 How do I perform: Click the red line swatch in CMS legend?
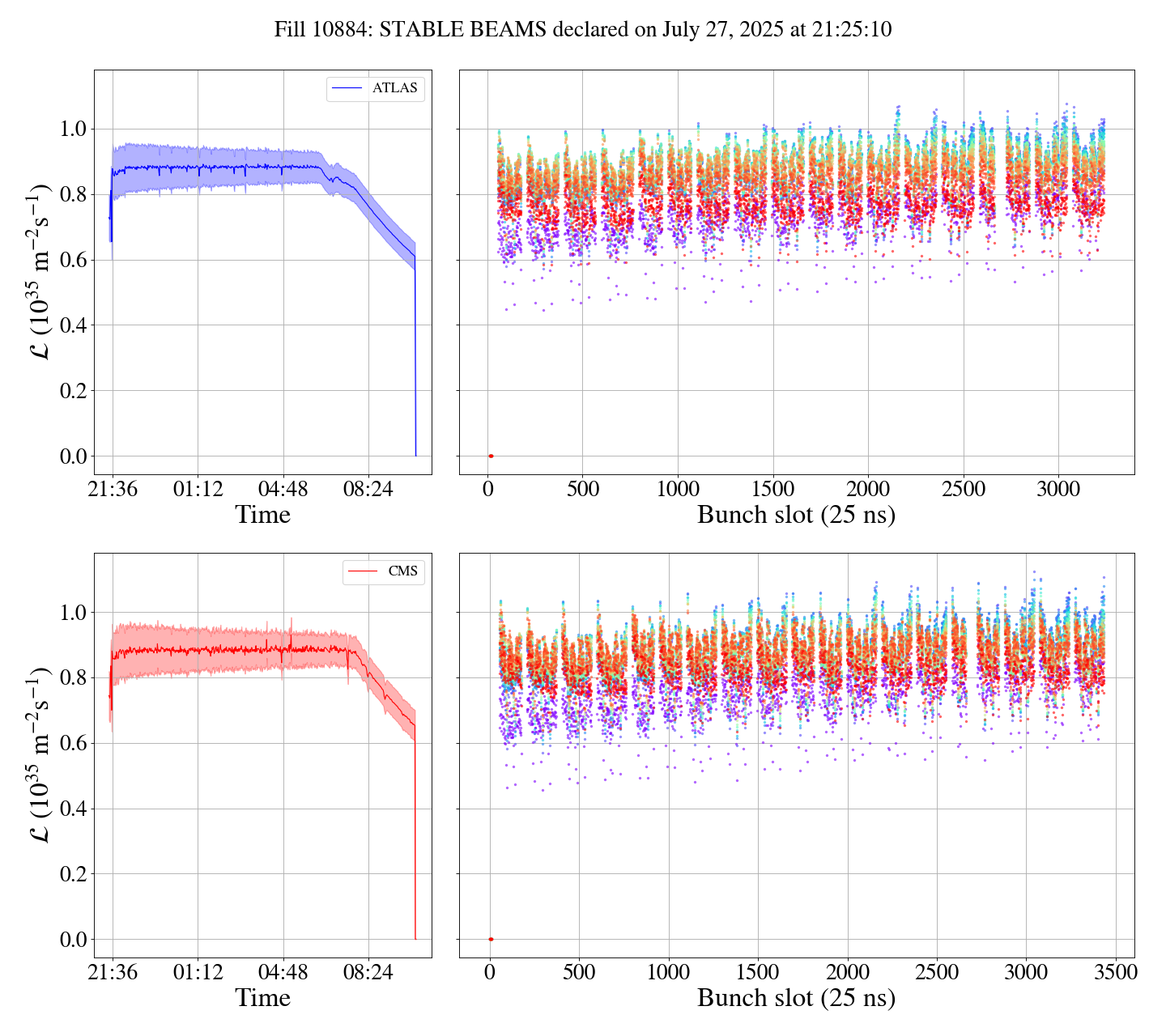[x=363, y=571]
